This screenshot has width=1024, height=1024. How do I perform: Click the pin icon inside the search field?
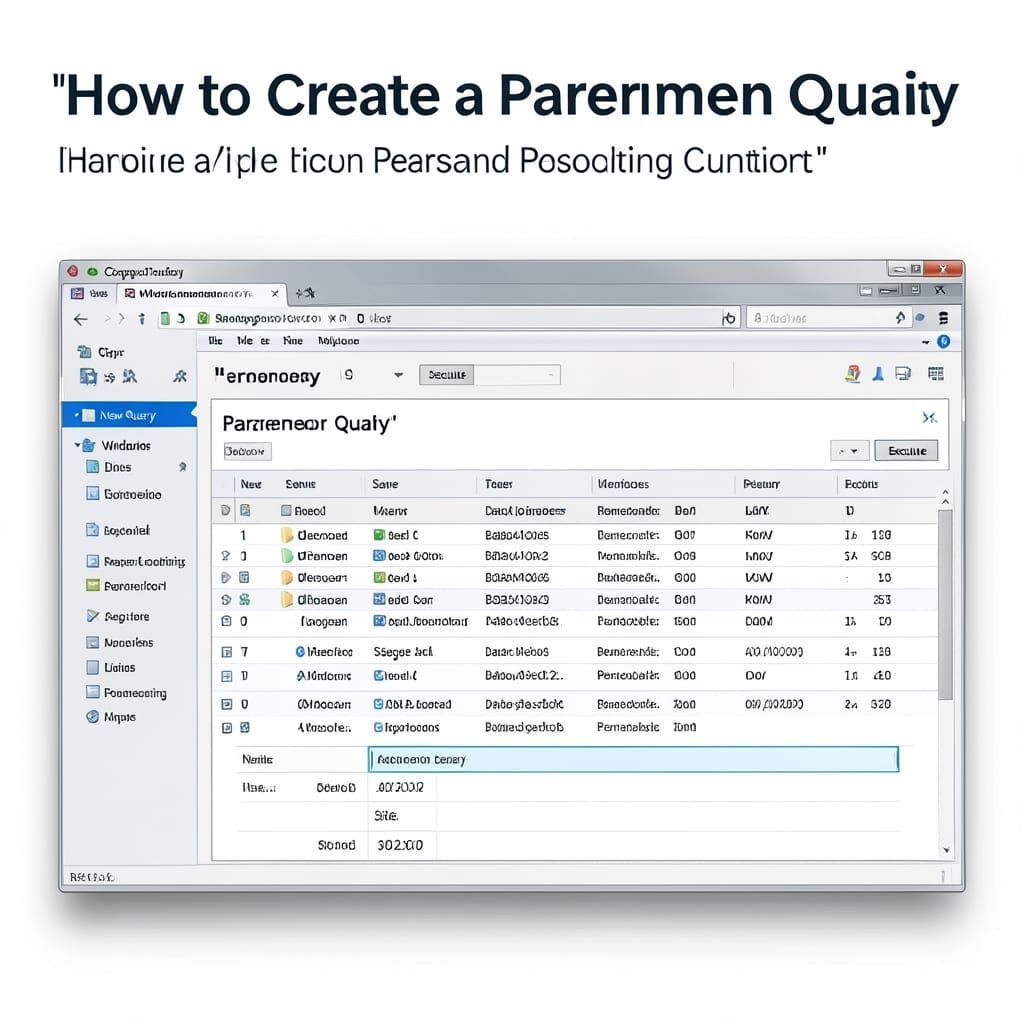coord(901,318)
